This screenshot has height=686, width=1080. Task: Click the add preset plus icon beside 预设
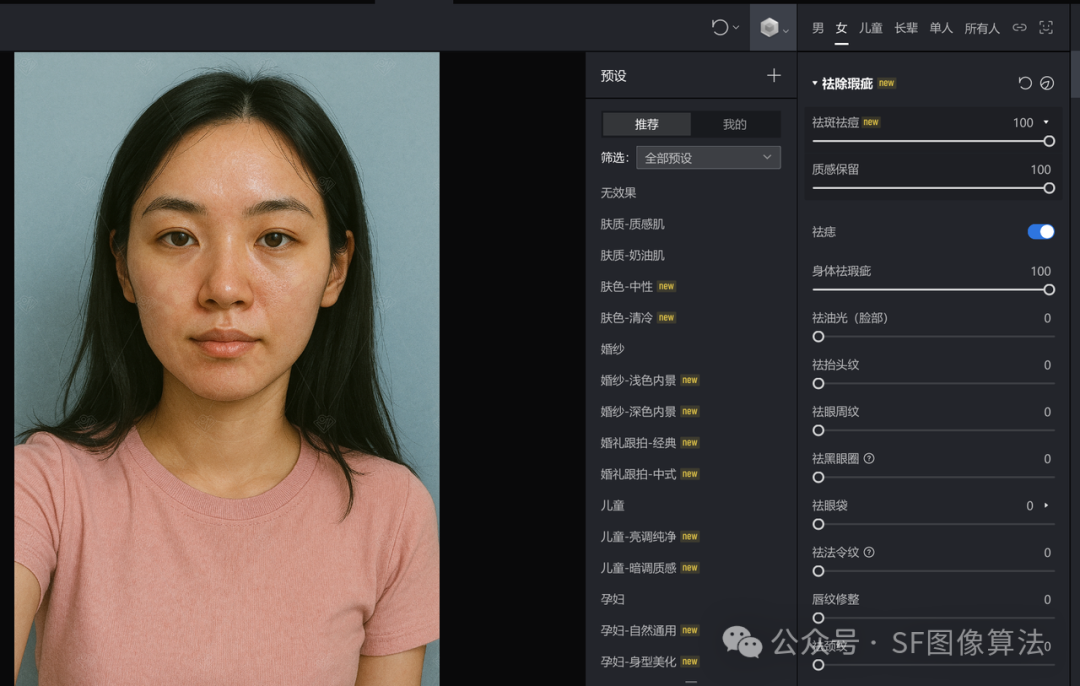tap(774, 75)
